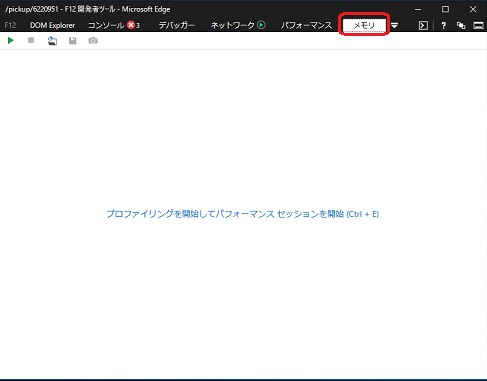The image size is (487, 381).
Task: Switch to the コンソール tab
Action: pyautogui.click(x=106, y=25)
